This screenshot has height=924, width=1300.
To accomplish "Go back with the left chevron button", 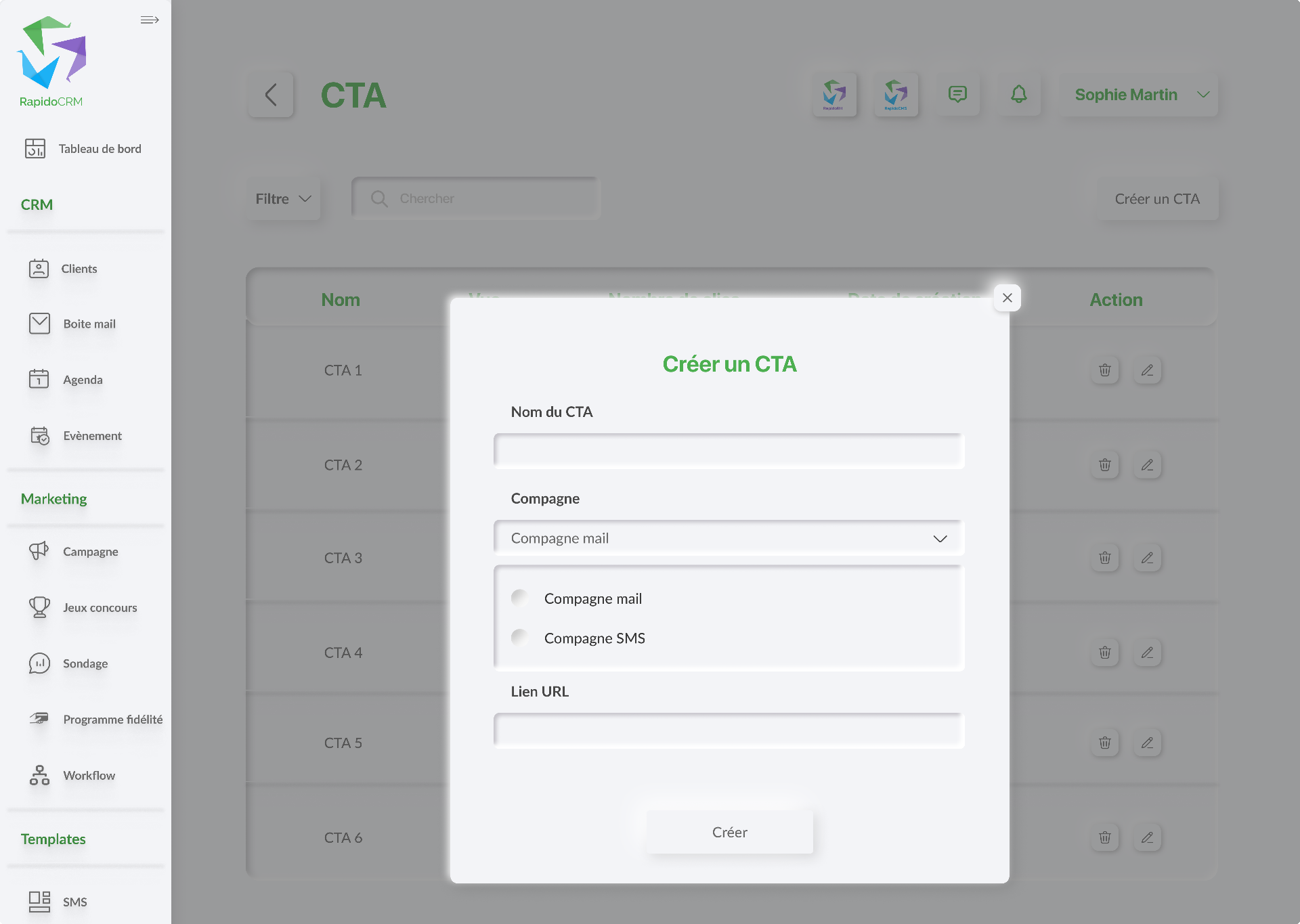I will (271, 95).
